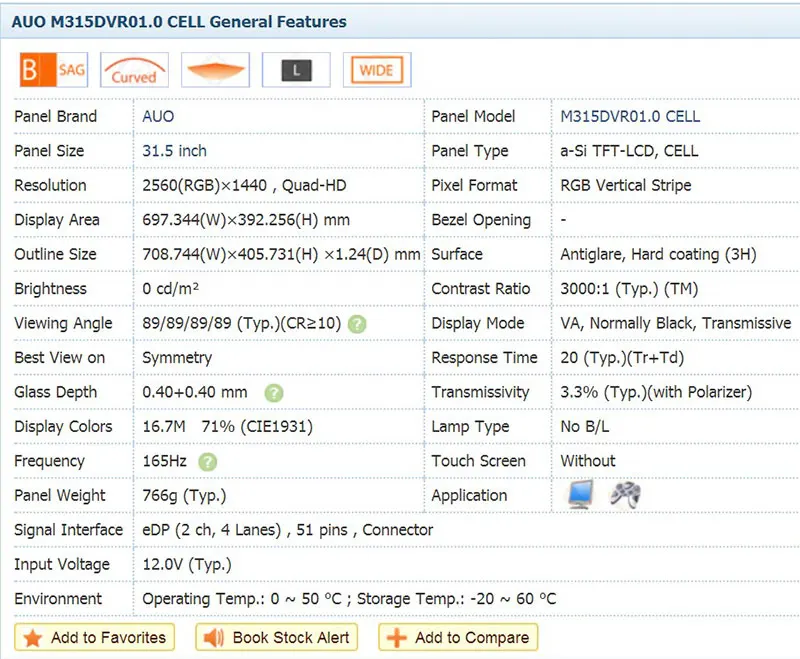Click the input voltage value 12.0V (Typ.)

(x=187, y=565)
